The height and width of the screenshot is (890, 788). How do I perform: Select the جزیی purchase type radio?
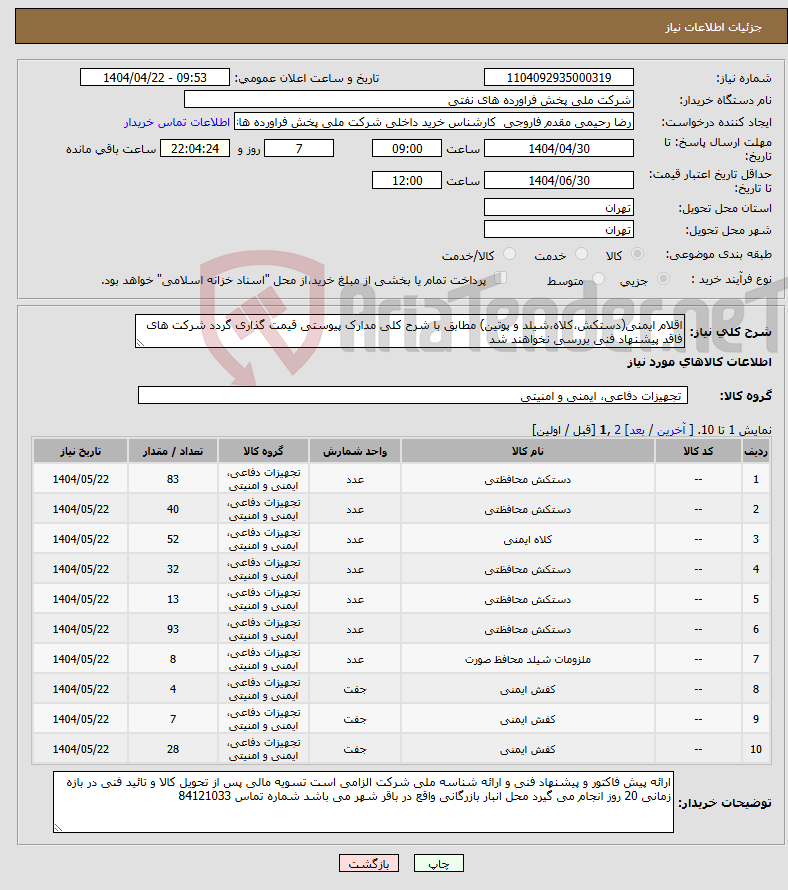click(x=663, y=279)
